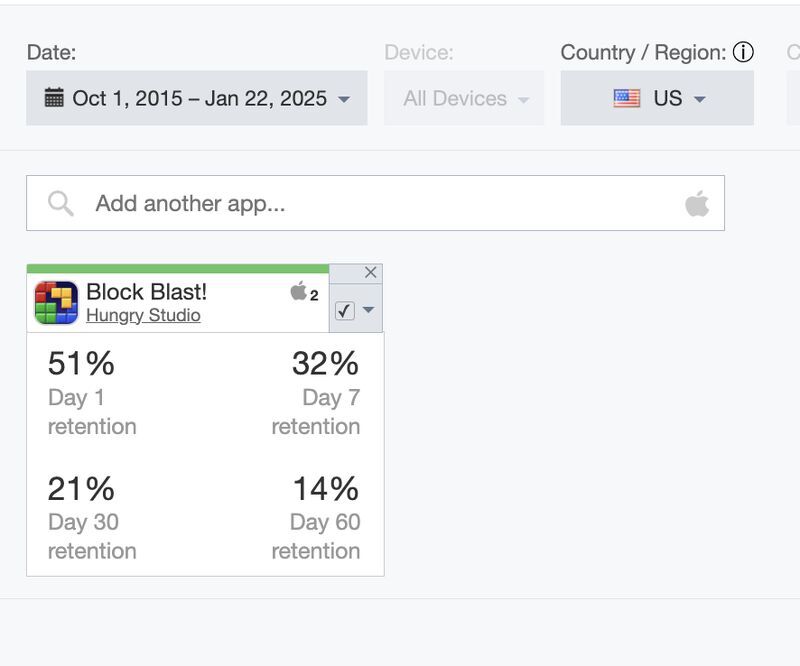Expand the arrow next to the card checkbox
Image resolution: width=800 pixels, height=666 pixels.
click(368, 310)
